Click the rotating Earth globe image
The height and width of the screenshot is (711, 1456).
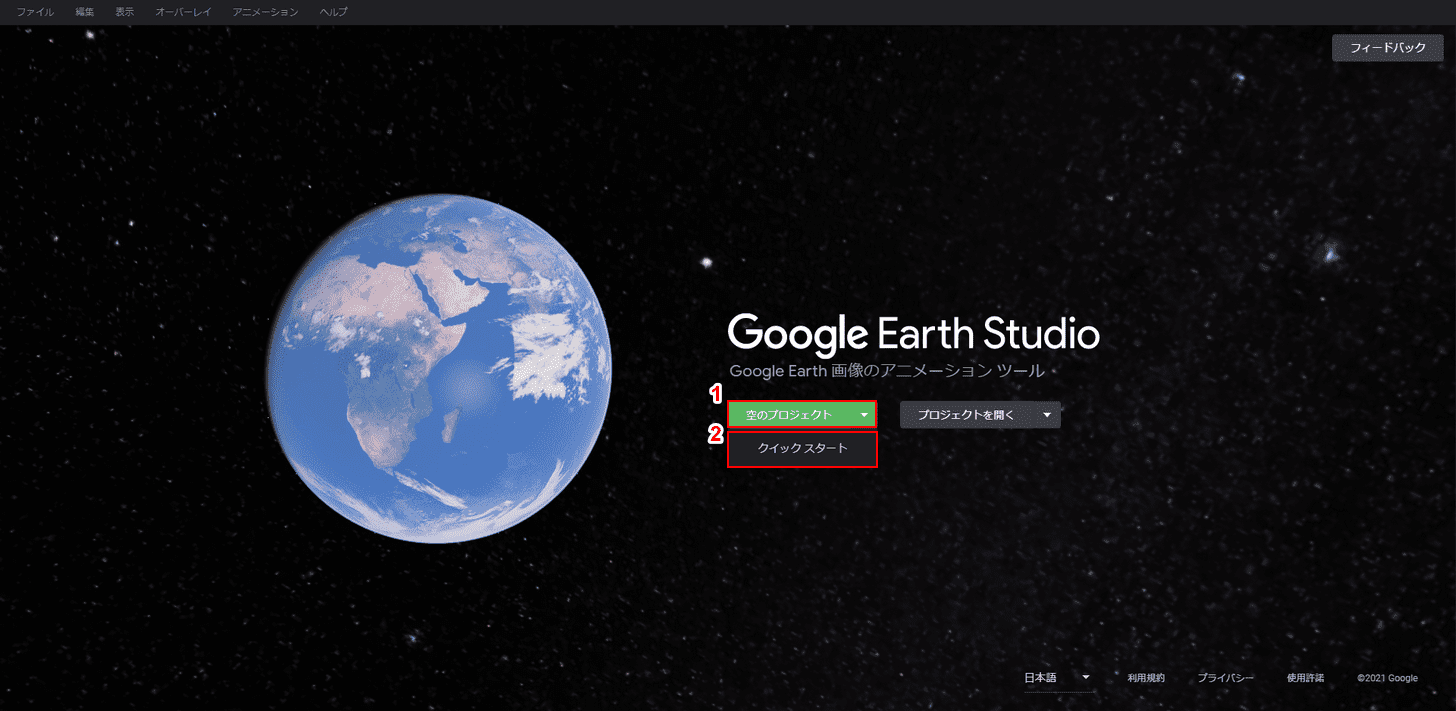tap(439, 370)
